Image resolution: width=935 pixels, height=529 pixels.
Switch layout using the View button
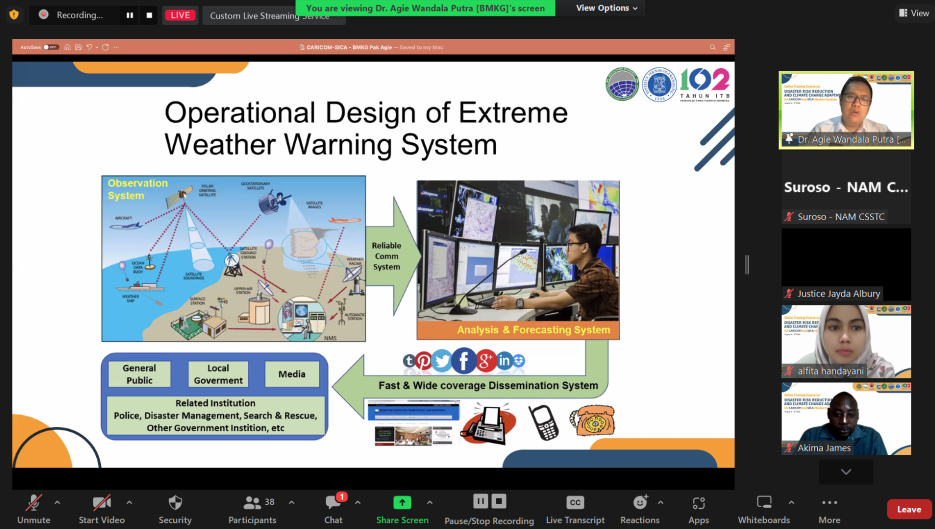tap(913, 13)
